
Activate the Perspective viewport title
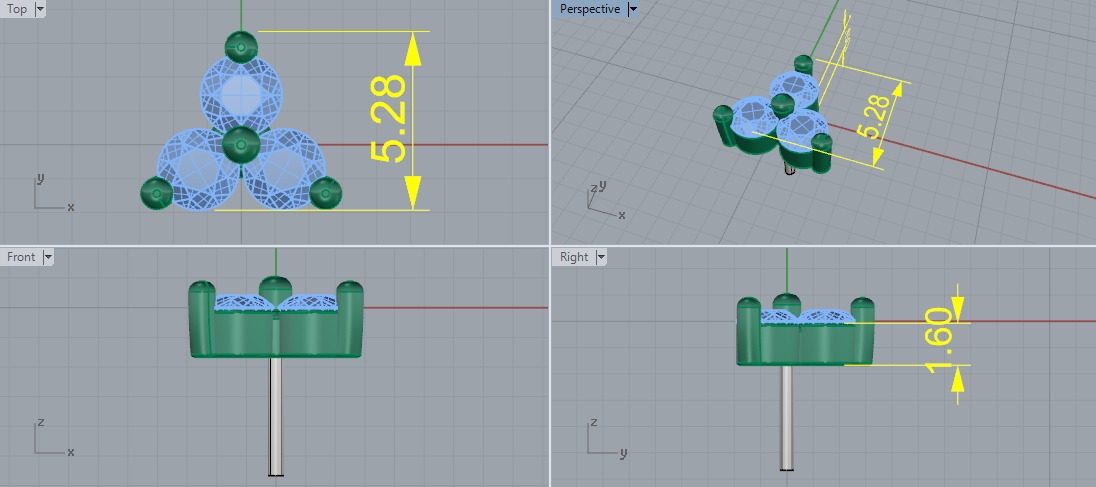pyautogui.click(x=589, y=9)
